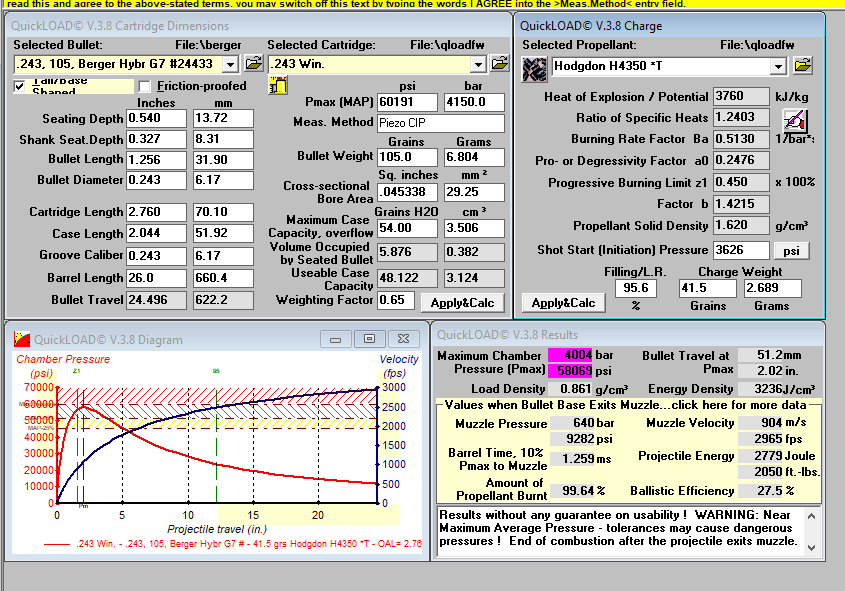The width and height of the screenshot is (845, 591).
Task: Click the Cartridge Length inches field
Action: pos(156,212)
